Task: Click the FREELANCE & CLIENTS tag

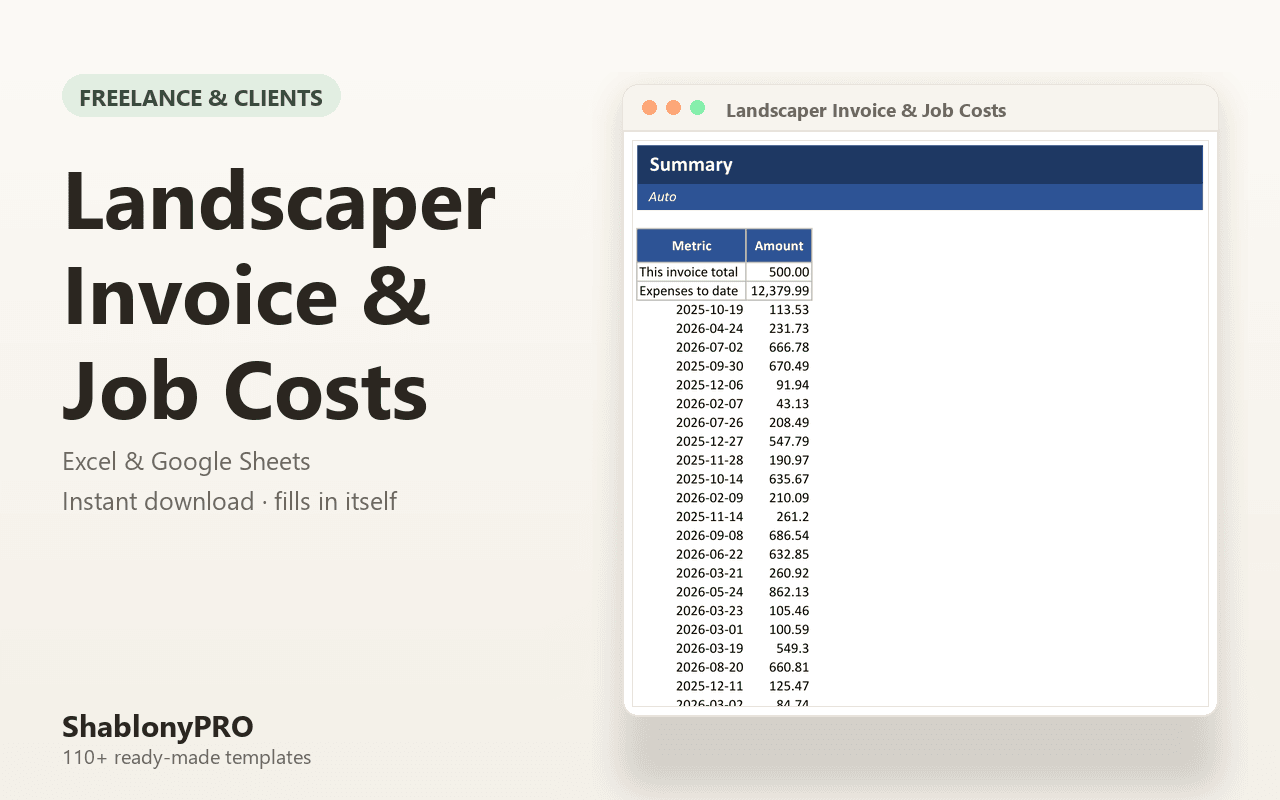Action: tap(201, 96)
